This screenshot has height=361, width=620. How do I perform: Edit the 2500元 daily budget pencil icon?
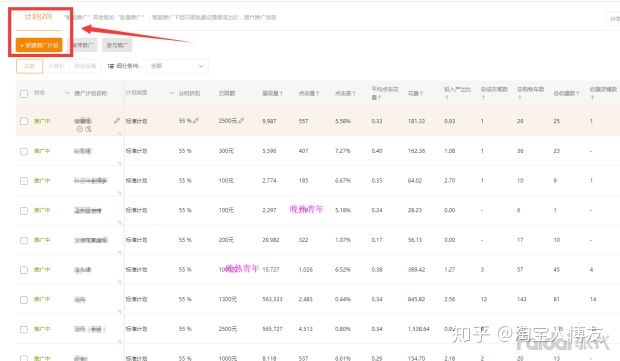pyautogui.click(x=241, y=121)
